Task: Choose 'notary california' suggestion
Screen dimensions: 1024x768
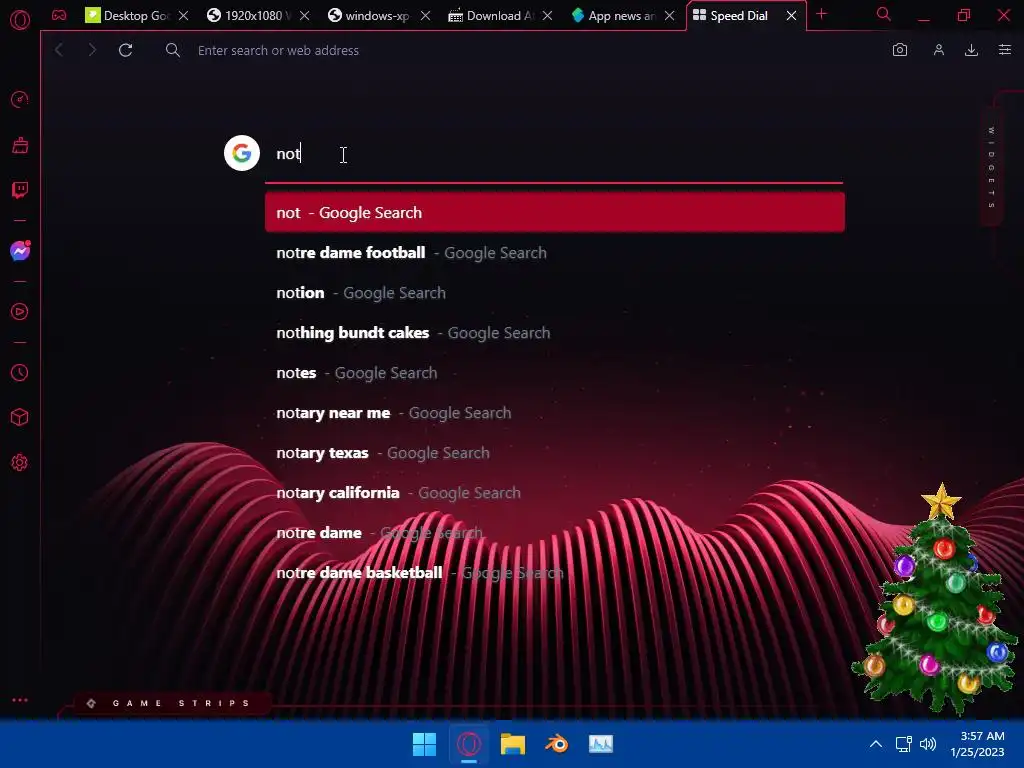Action: pyautogui.click(x=554, y=492)
